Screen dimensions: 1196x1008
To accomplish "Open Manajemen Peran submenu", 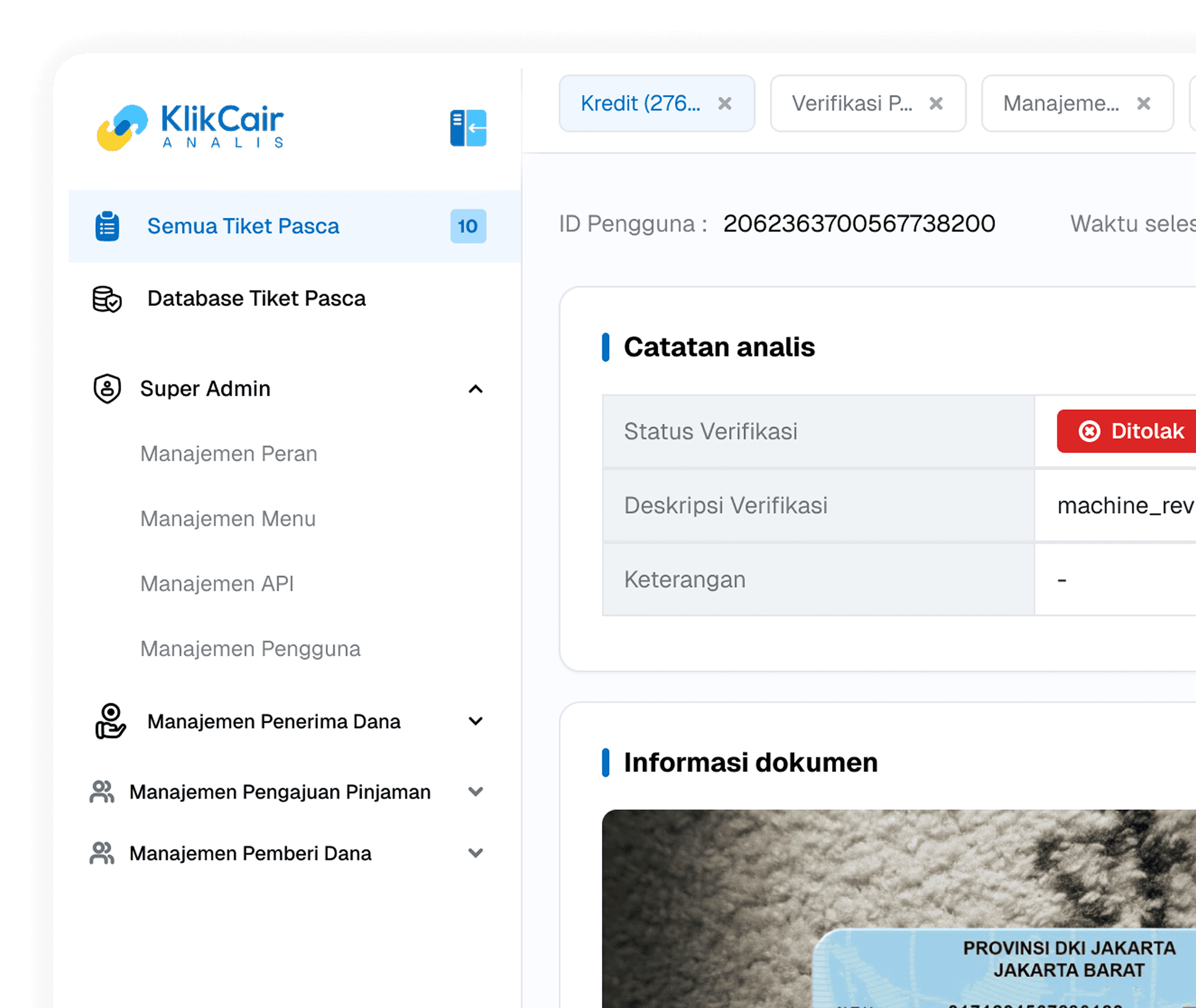I will (229, 454).
